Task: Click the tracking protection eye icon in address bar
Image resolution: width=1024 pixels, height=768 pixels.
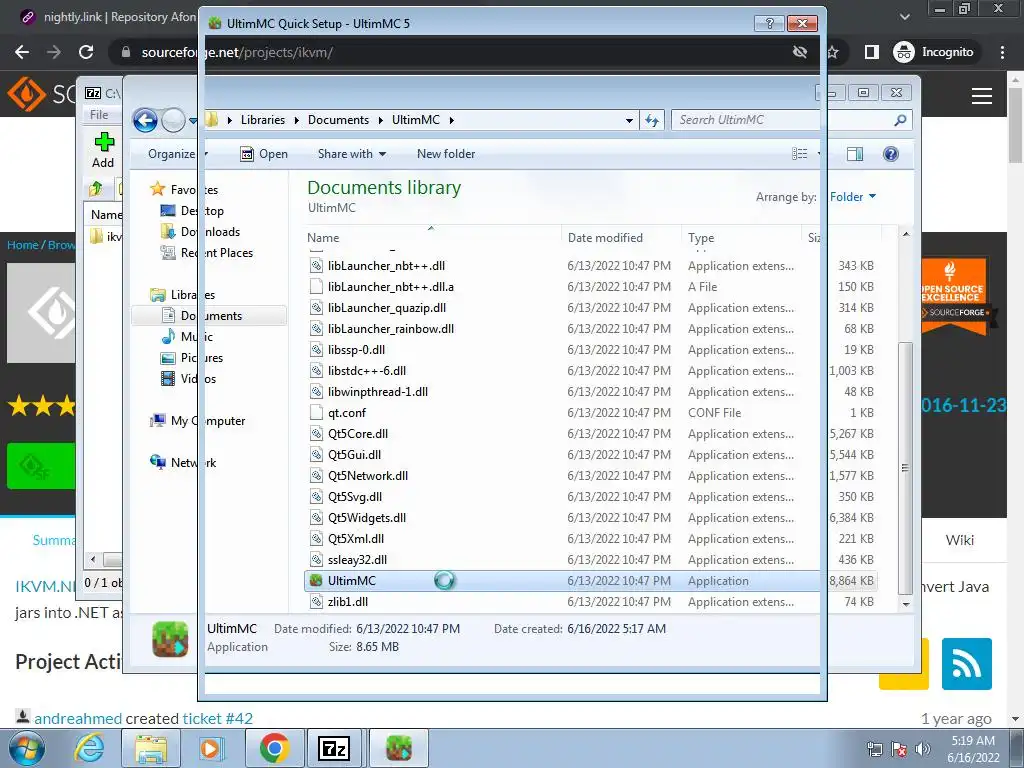Action: (799, 52)
